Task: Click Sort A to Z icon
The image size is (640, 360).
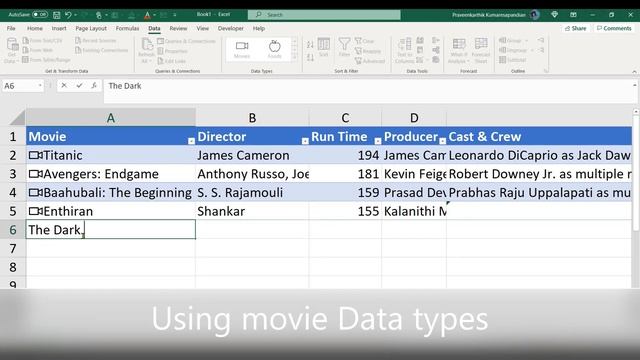Action: point(310,44)
